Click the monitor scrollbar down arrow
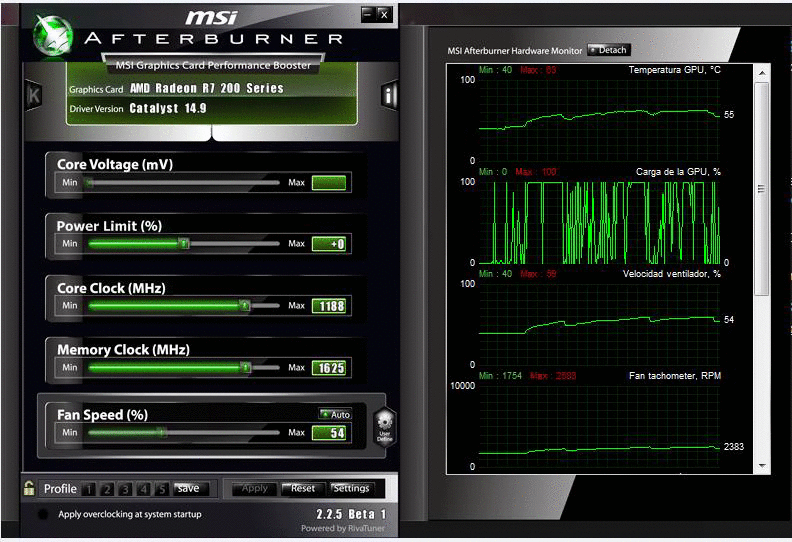 [x=762, y=465]
